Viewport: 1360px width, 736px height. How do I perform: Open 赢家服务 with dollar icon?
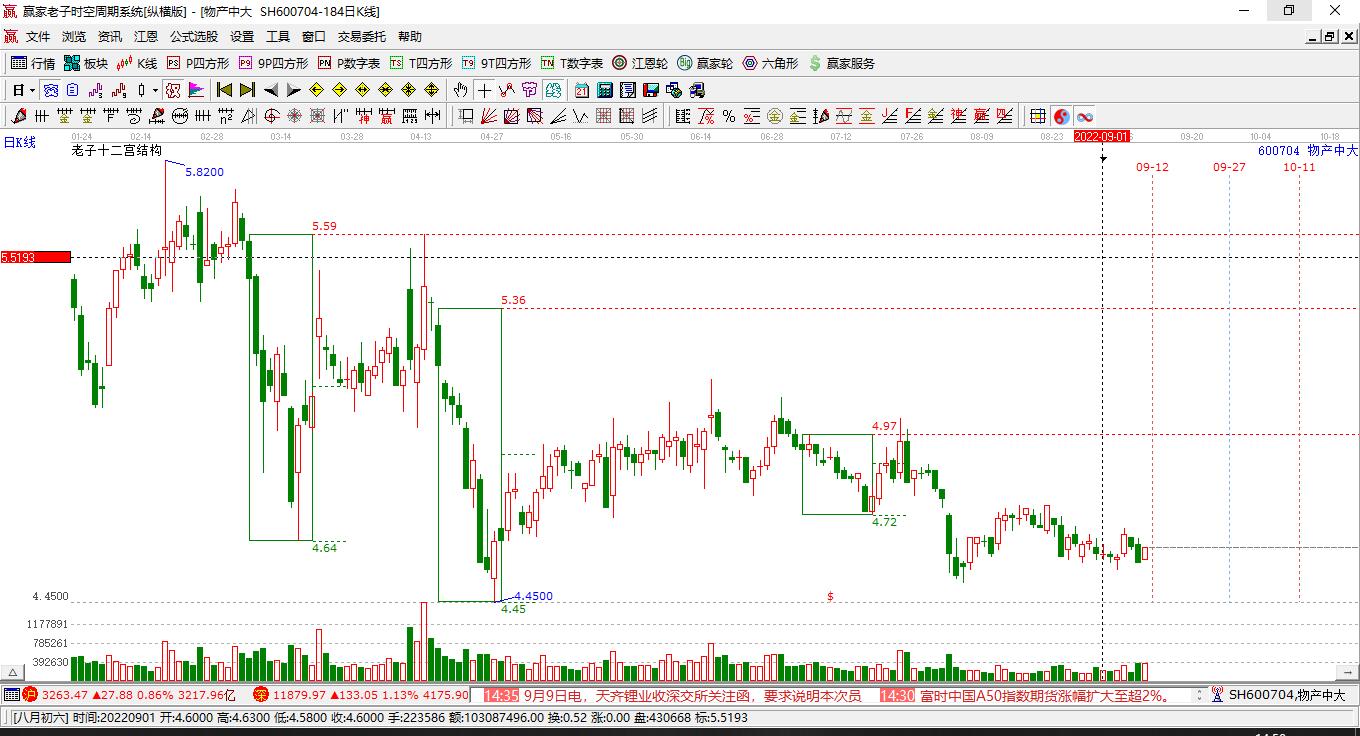coord(842,63)
